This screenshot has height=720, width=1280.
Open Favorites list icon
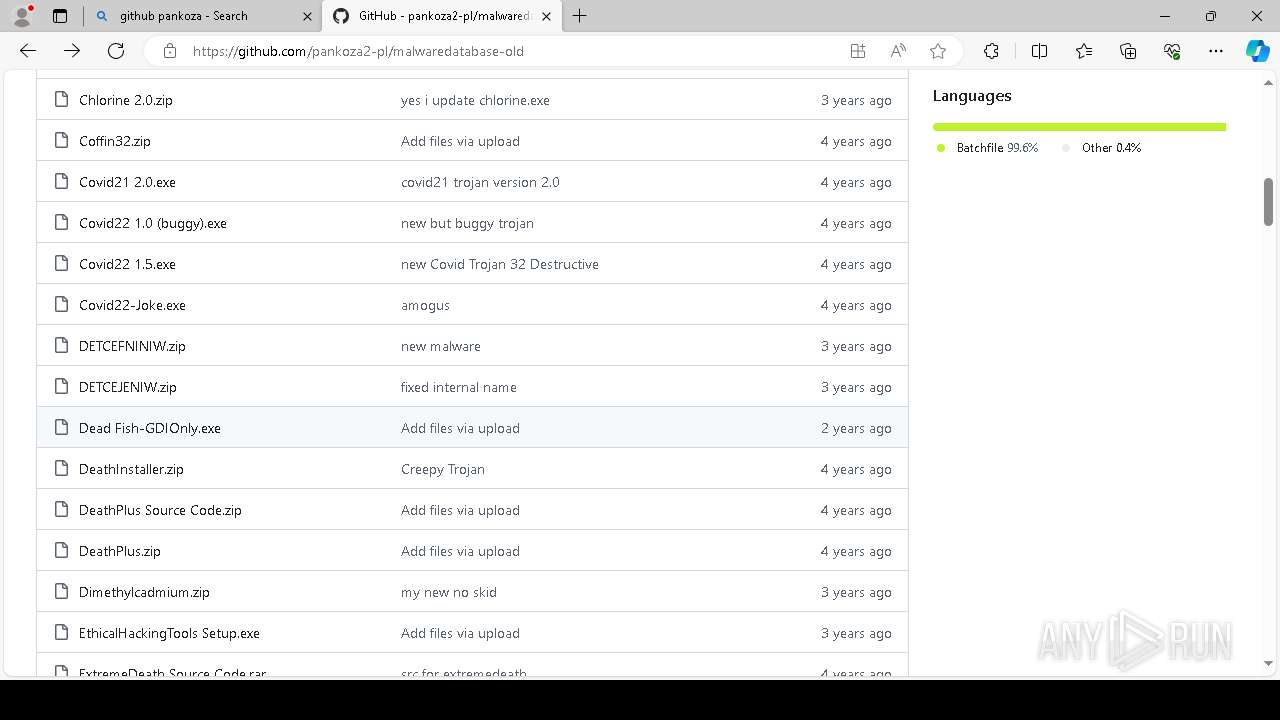pos(1084,51)
